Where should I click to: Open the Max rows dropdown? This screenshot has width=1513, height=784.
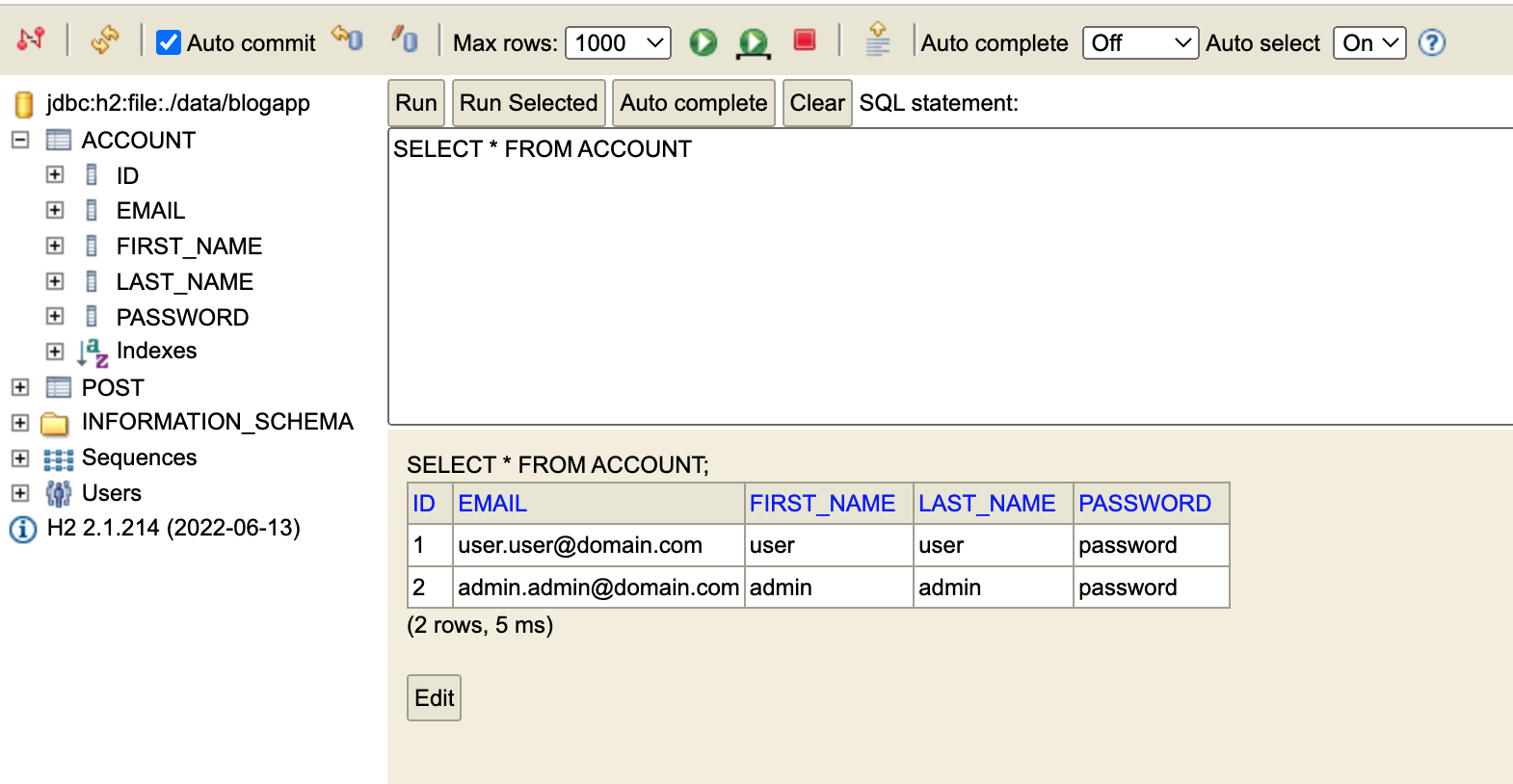coord(618,42)
